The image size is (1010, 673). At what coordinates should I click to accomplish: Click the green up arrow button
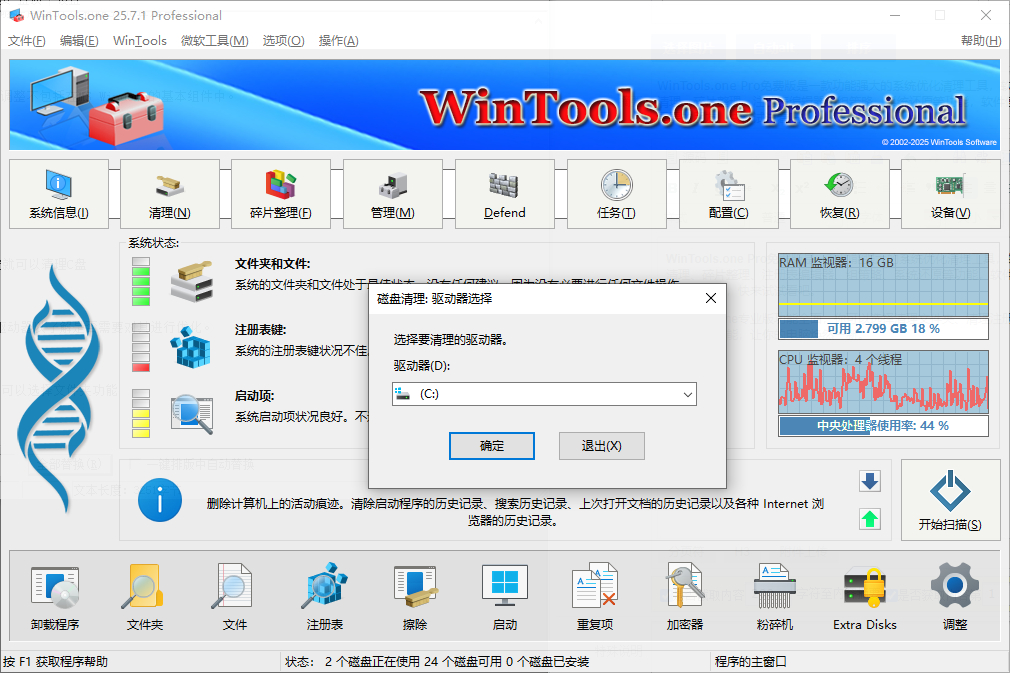click(x=868, y=520)
